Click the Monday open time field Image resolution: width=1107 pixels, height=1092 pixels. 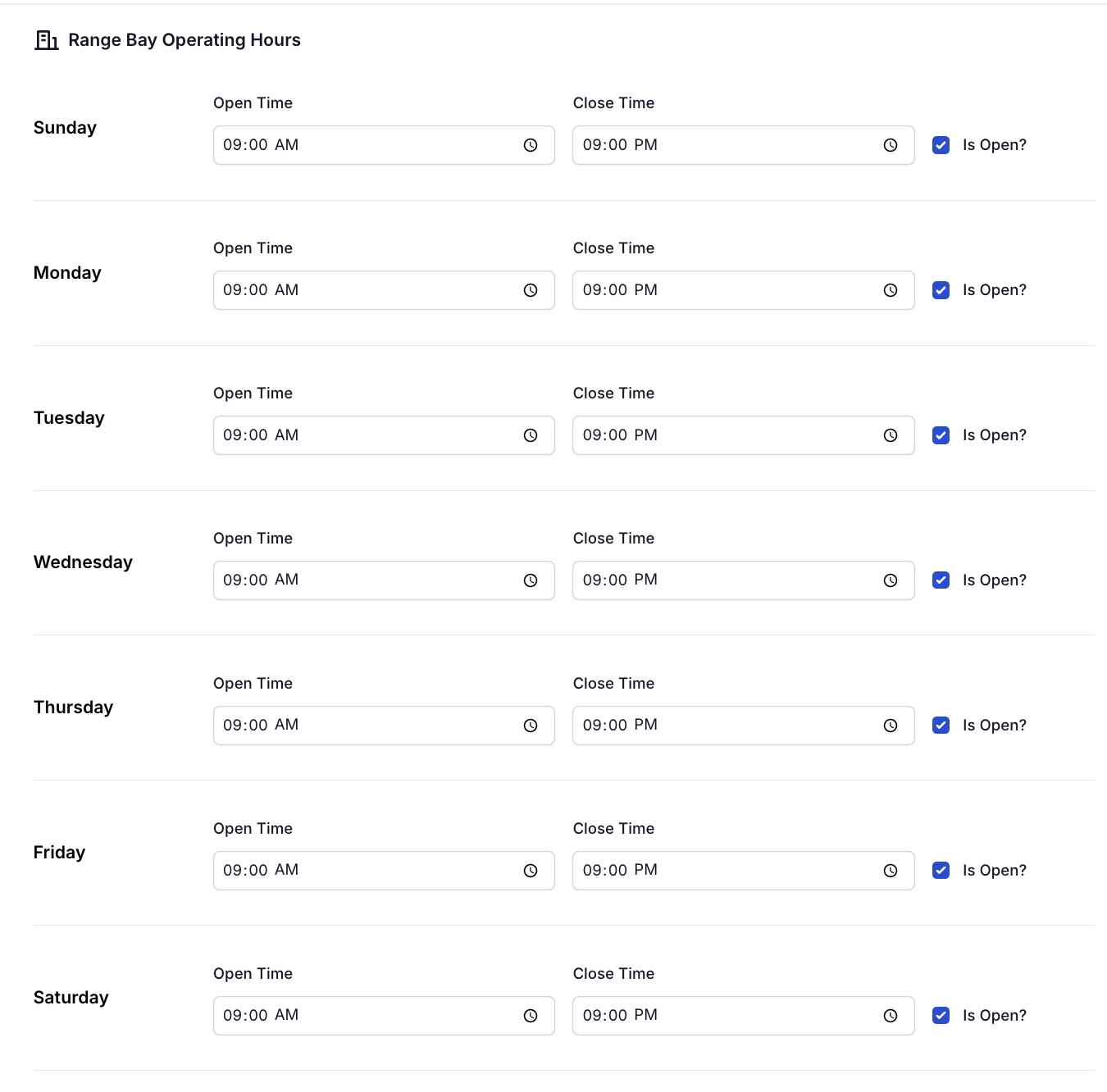(x=384, y=290)
